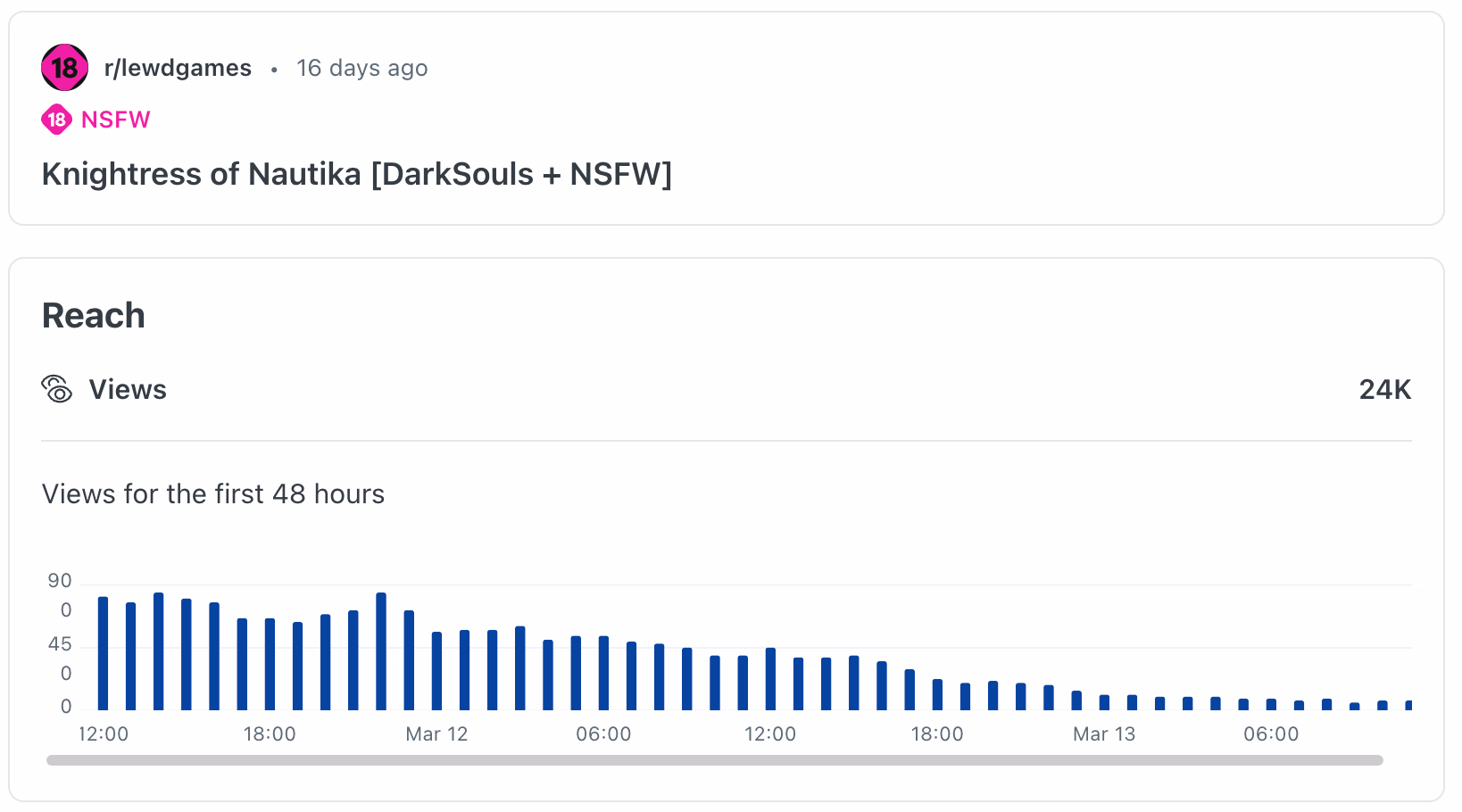Click the 16 days ago timestamp
Viewport: 1462px width, 812px height.
(362, 68)
